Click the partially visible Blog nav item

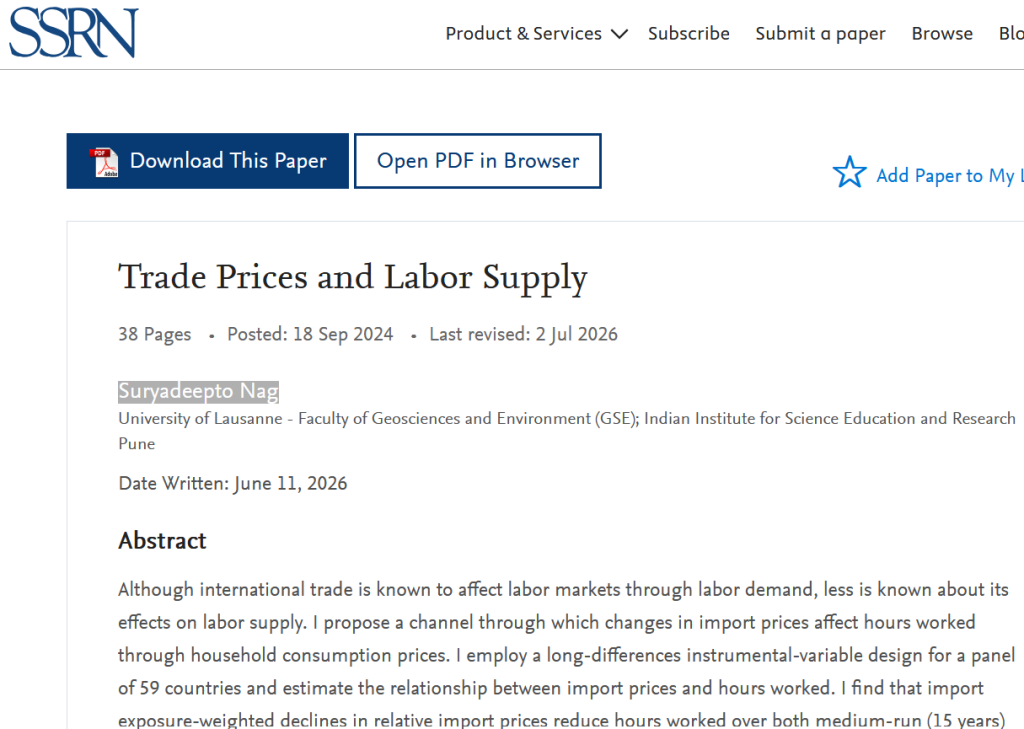[1011, 33]
